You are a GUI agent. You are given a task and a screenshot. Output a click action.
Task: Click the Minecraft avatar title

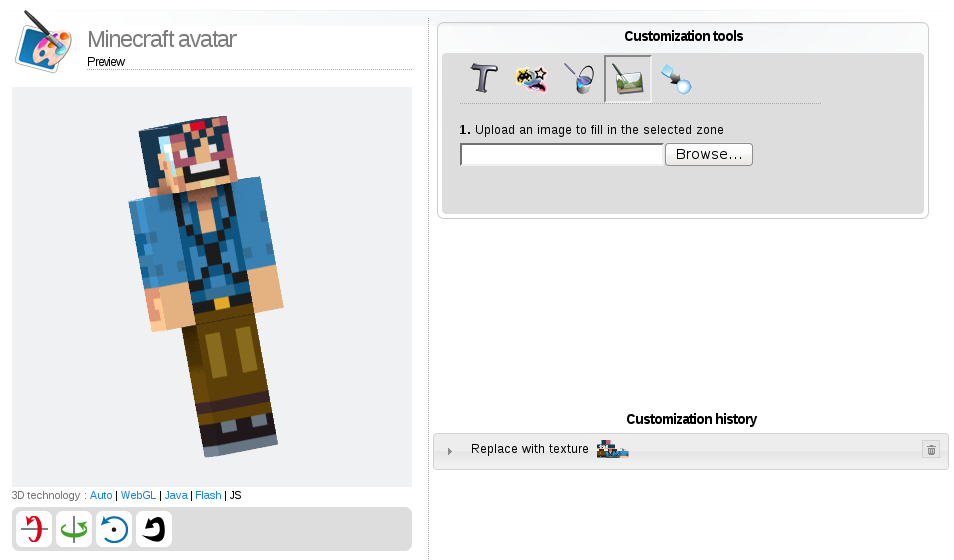(162, 39)
